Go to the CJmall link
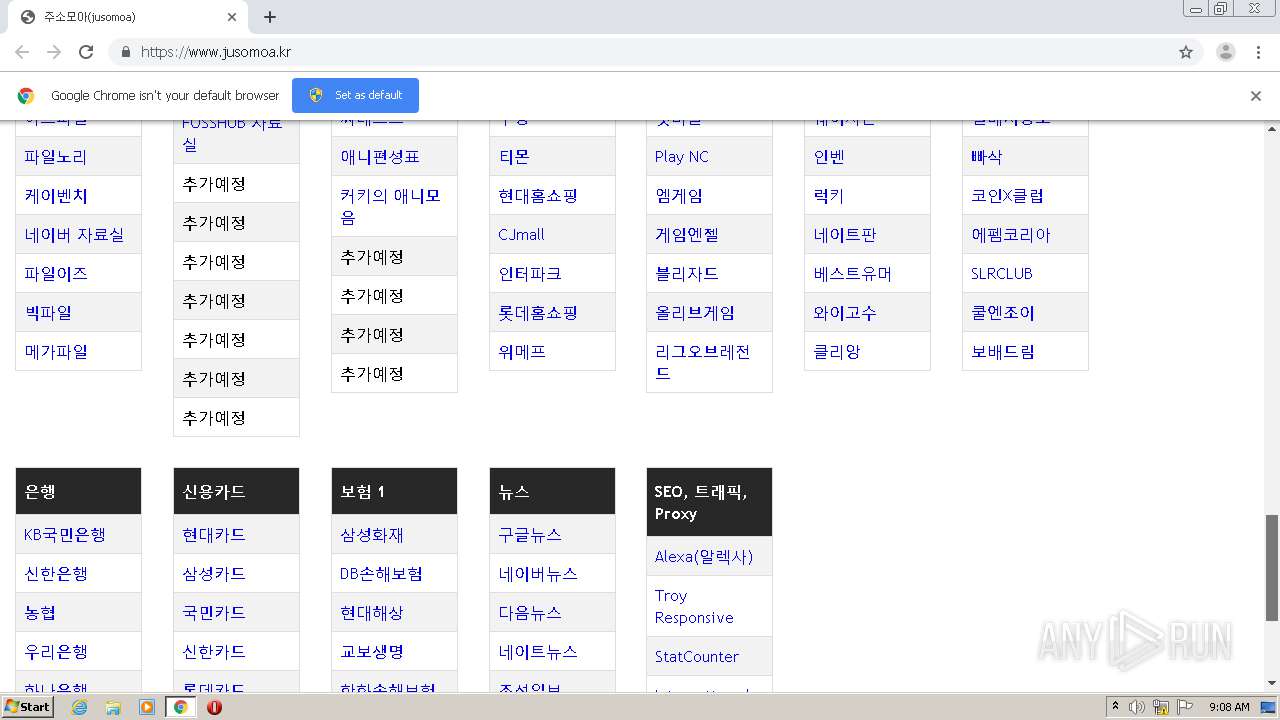Image resolution: width=1280 pixels, height=720 pixels. pyautogui.click(x=521, y=235)
